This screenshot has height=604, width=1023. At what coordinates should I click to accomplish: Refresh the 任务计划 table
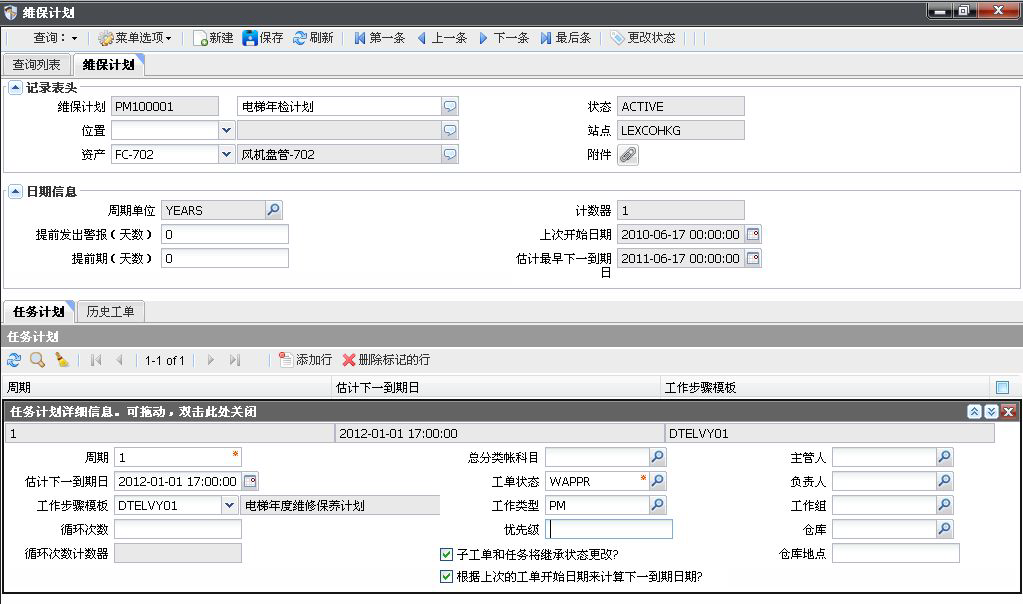[x=14, y=359]
